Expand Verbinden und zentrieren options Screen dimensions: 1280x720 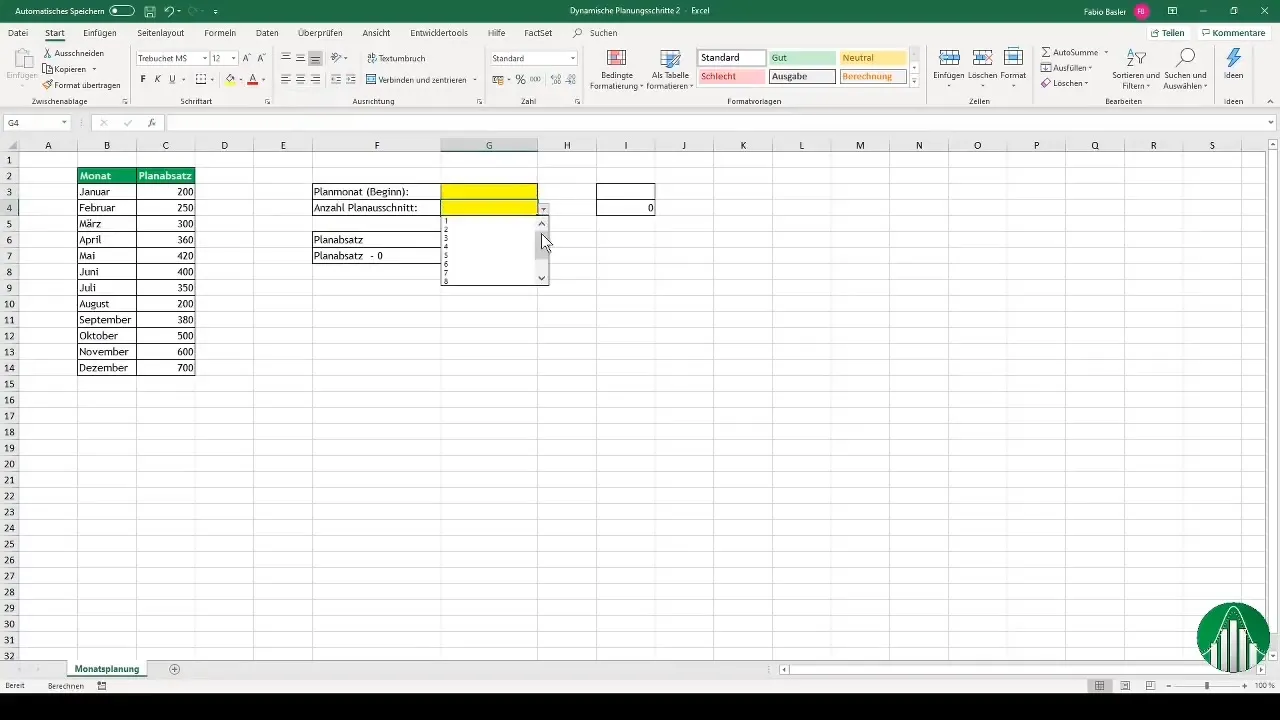(475, 80)
